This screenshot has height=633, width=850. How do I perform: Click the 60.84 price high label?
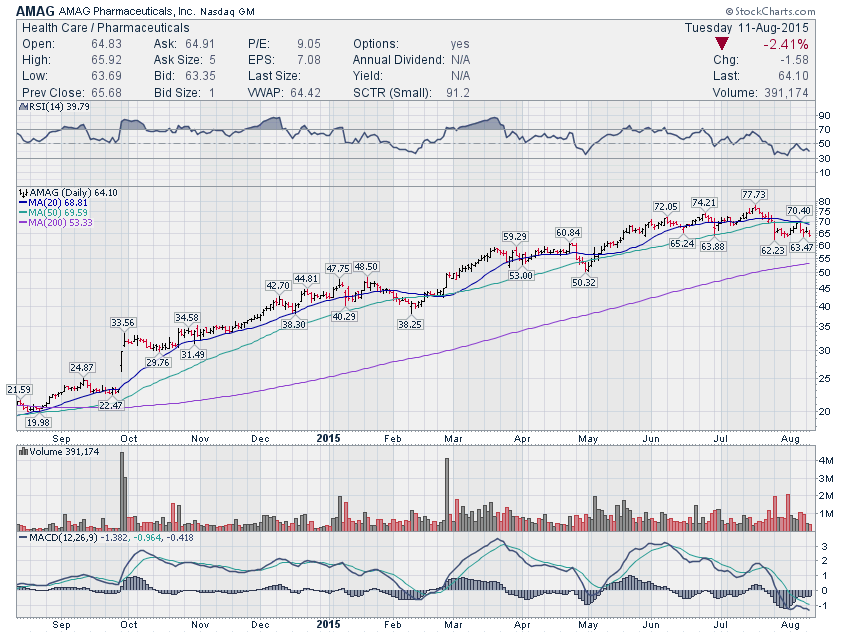pos(568,232)
